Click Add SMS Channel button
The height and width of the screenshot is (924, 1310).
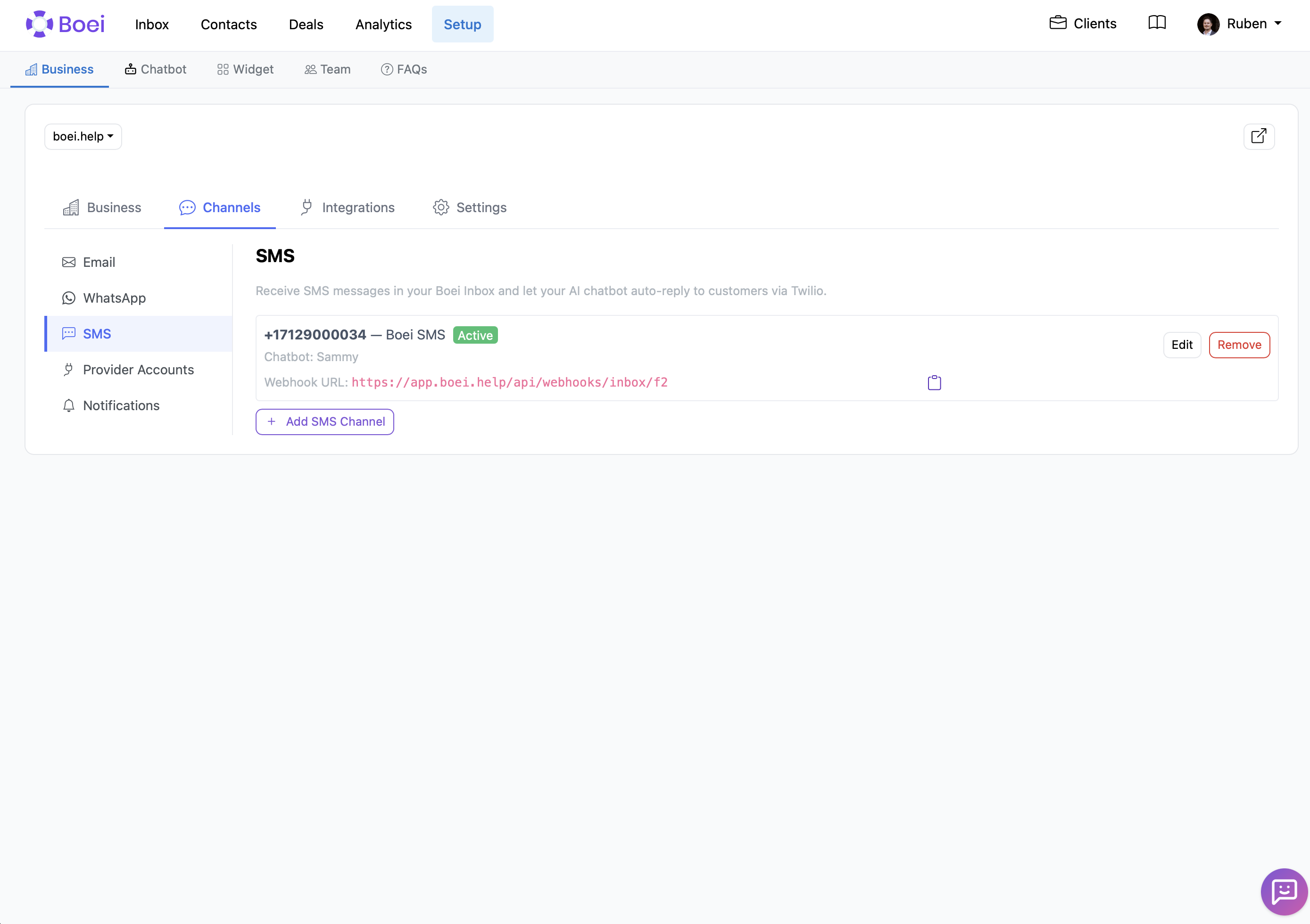[324, 422]
